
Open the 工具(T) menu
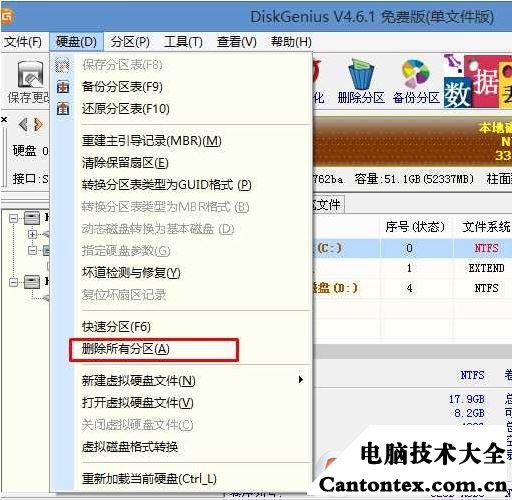click(183, 42)
